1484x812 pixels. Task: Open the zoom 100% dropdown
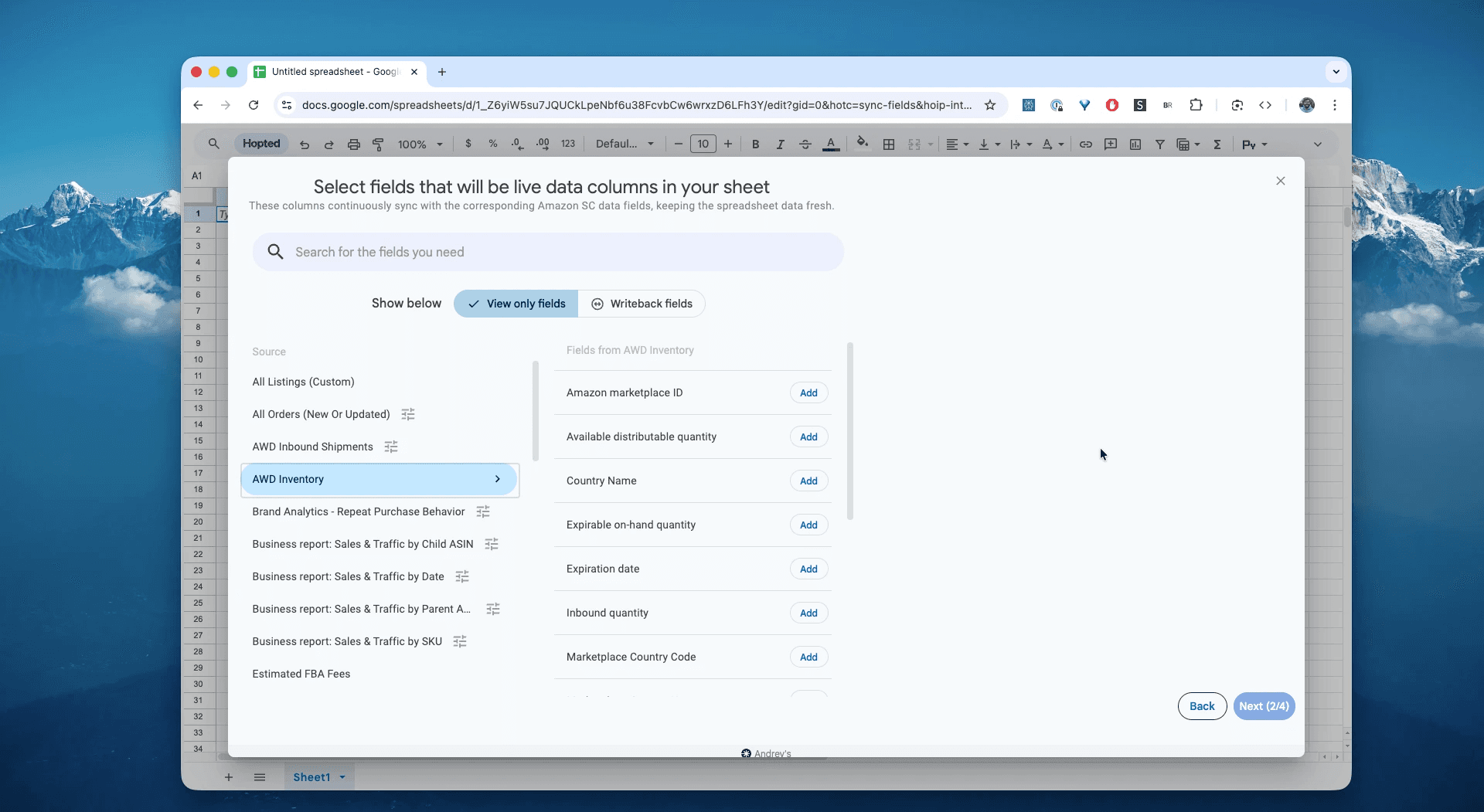pos(420,144)
